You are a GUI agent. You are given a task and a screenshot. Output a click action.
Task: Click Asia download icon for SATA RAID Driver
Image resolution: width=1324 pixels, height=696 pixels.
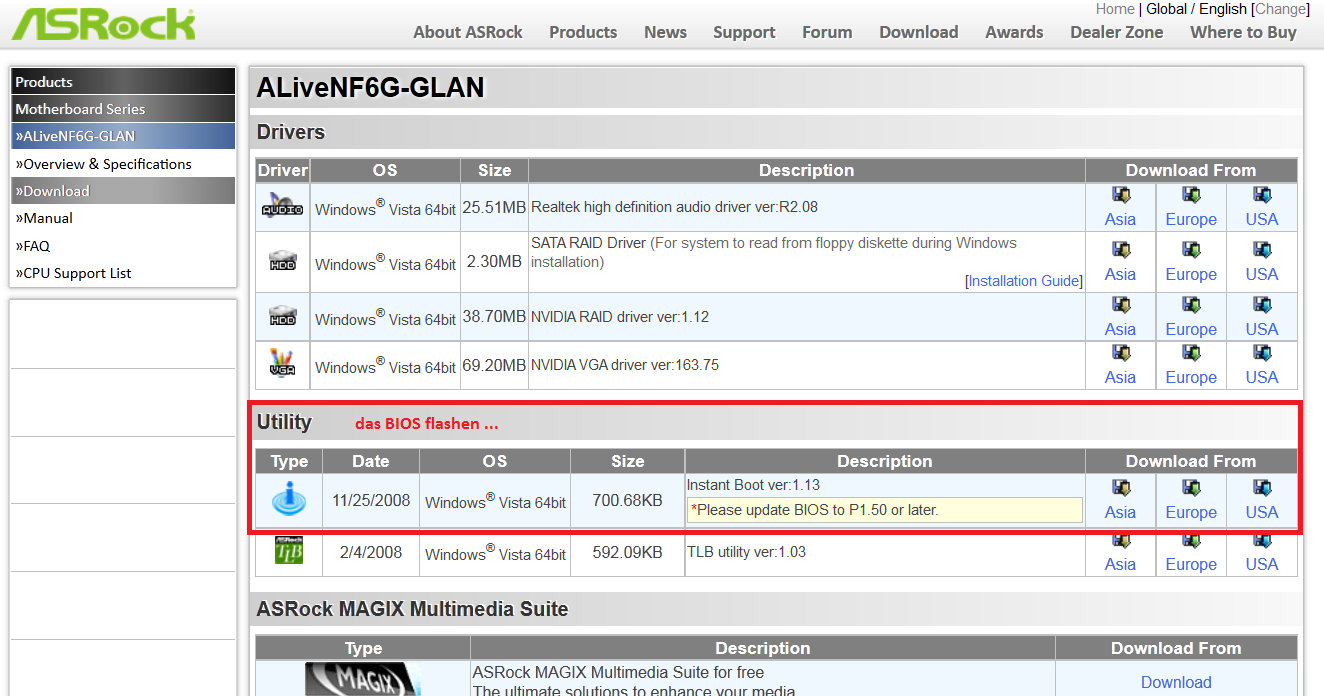1120,250
